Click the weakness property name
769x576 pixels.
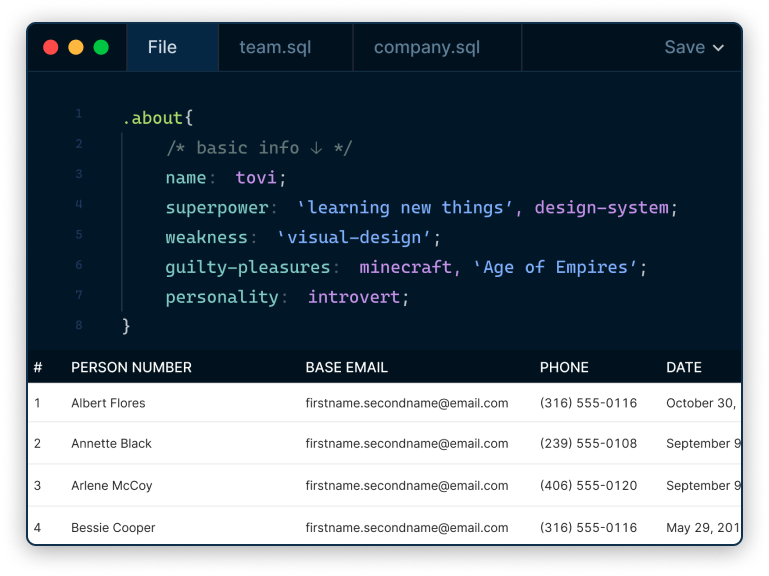206,237
